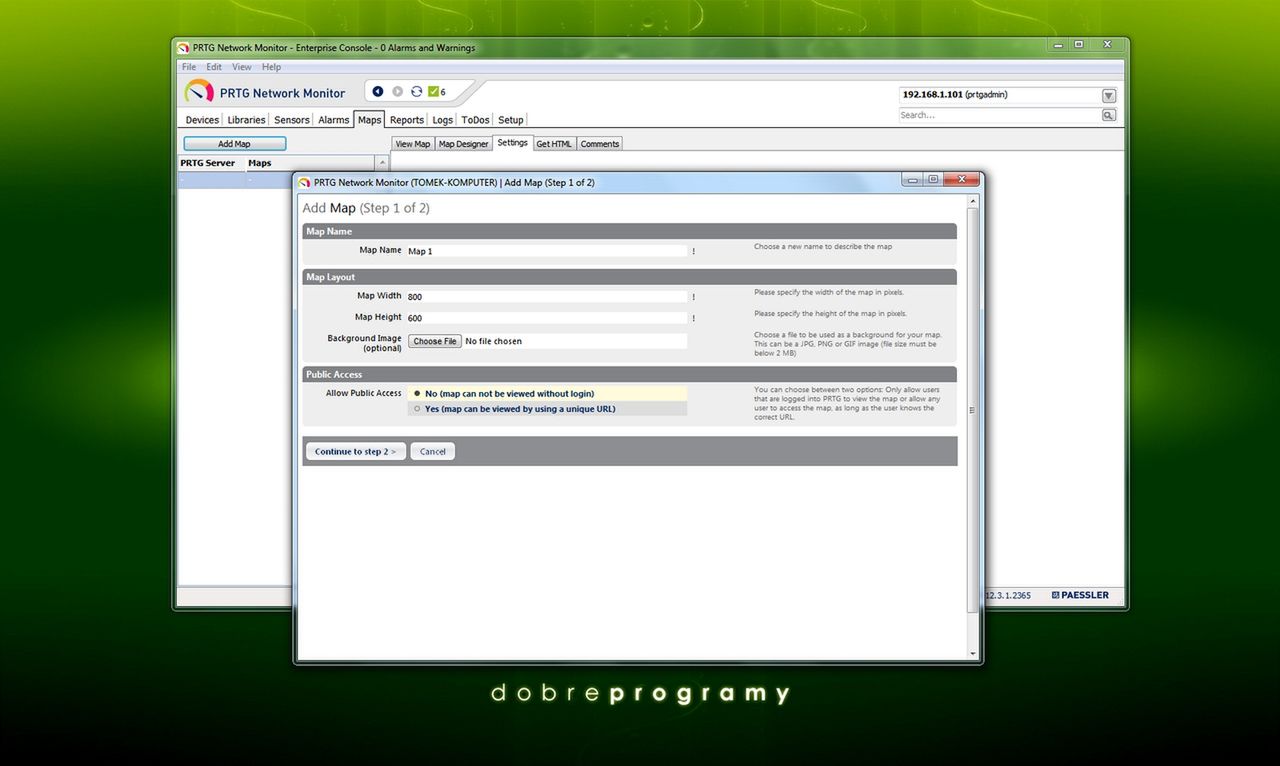The width and height of the screenshot is (1280, 766).
Task: Open the Get HTML sub-tab
Action: [554, 144]
